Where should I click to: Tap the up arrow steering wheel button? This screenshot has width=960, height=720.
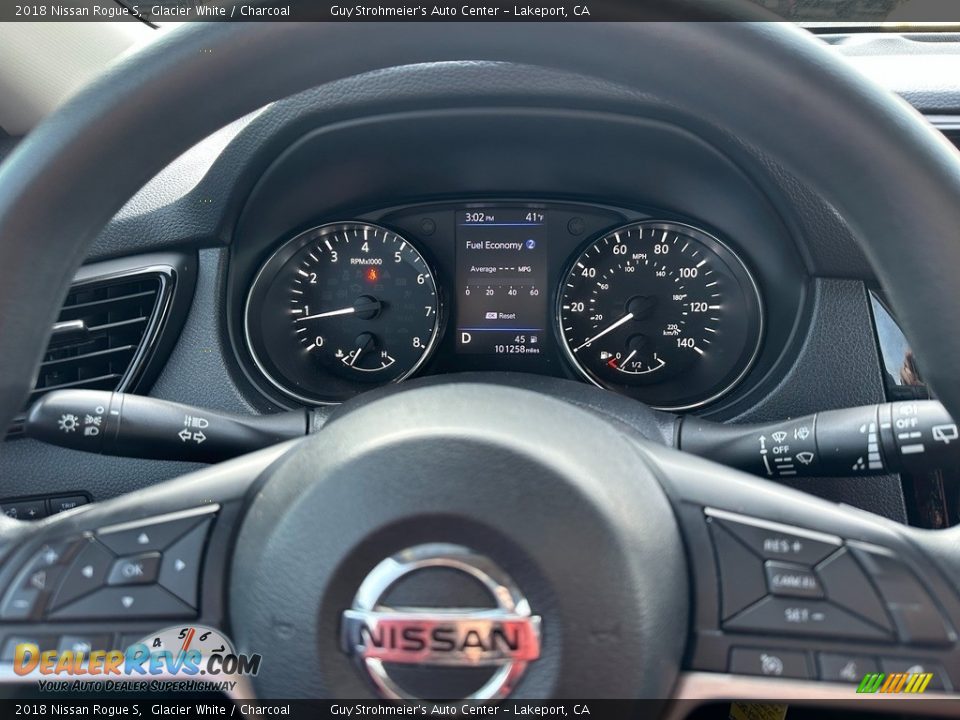coord(143,538)
